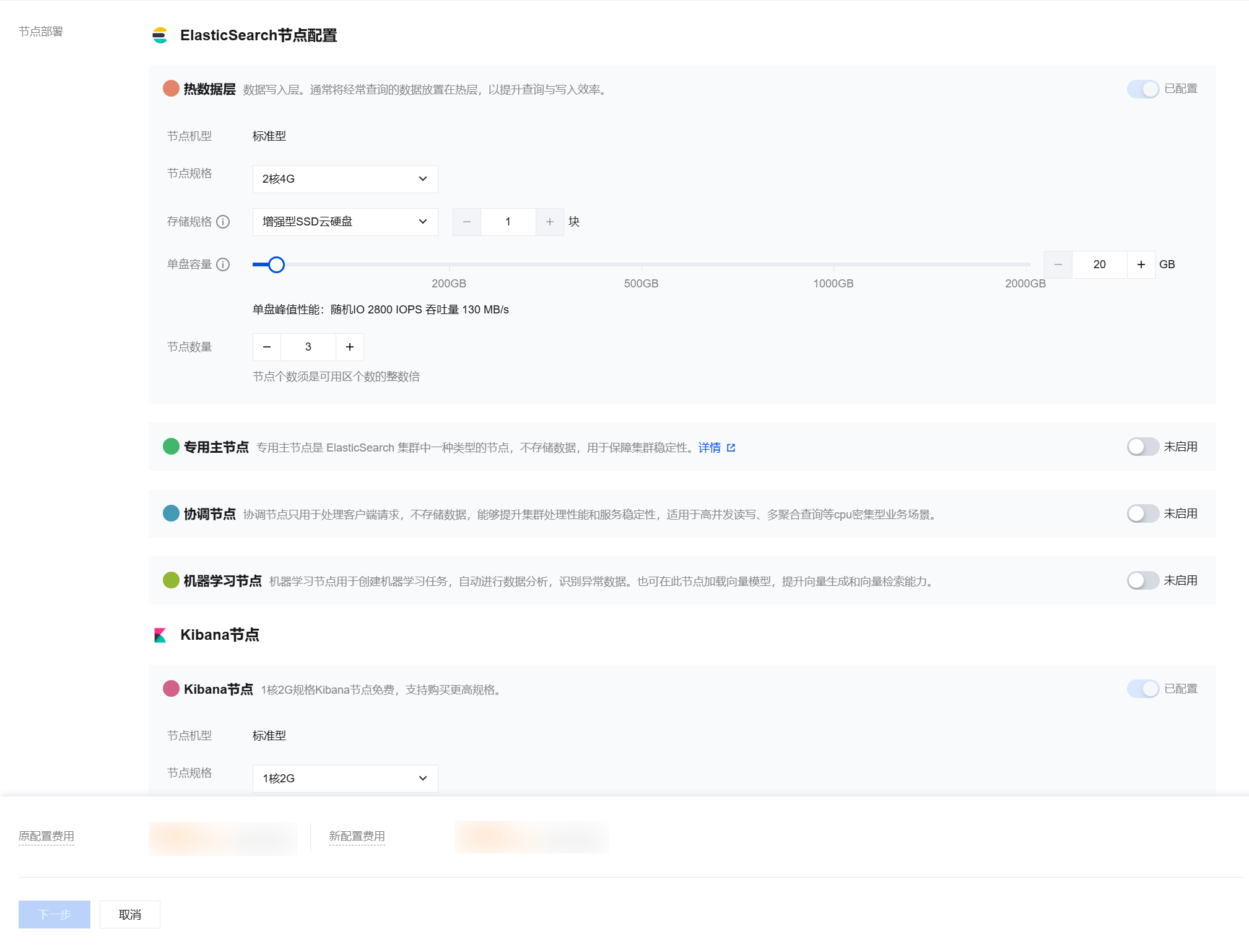The height and width of the screenshot is (952, 1249).
Task: Decrease disk count with minus button
Action: (x=467, y=222)
